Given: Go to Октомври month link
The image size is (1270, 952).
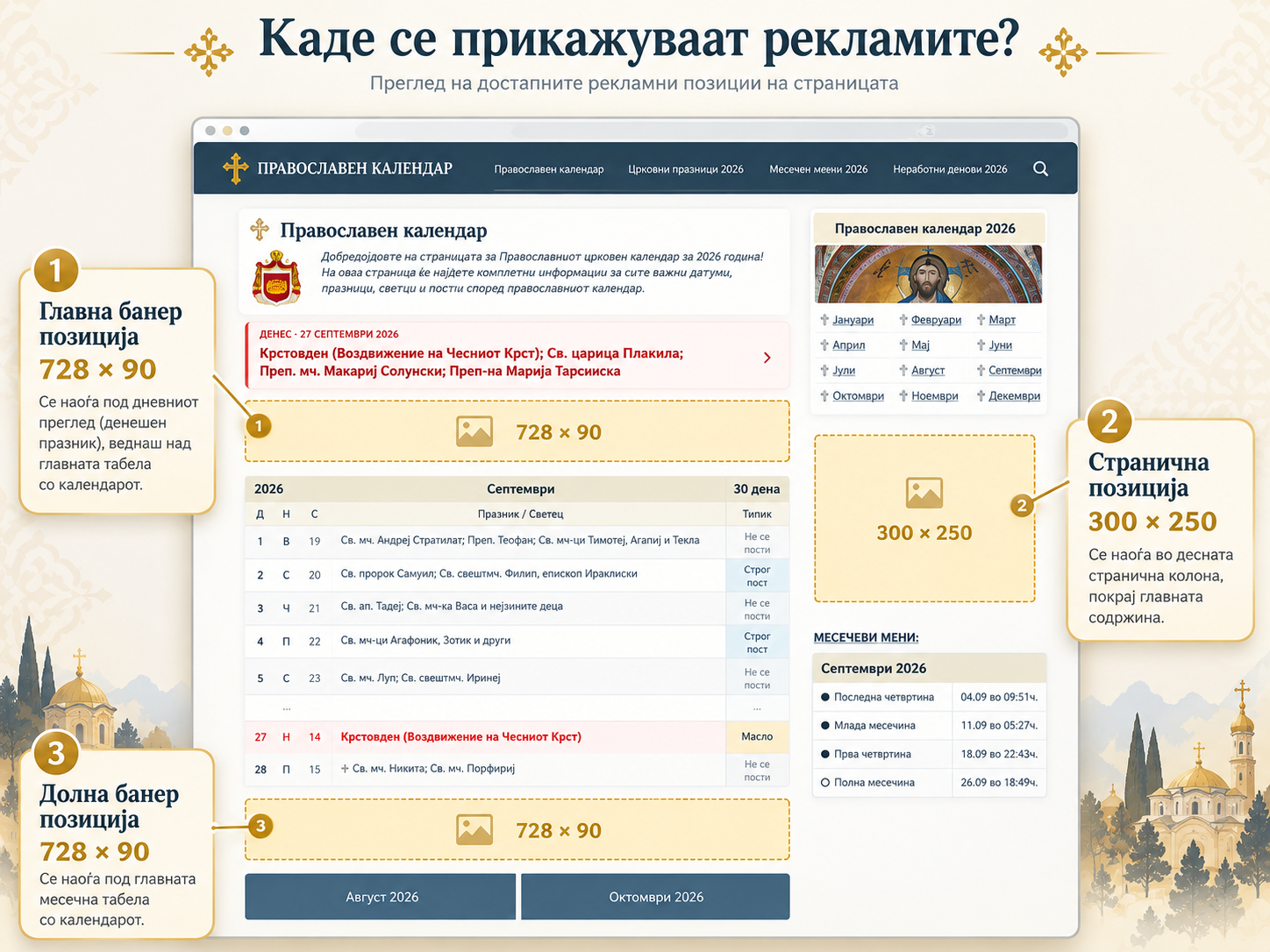Looking at the screenshot, I should click(858, 396).
